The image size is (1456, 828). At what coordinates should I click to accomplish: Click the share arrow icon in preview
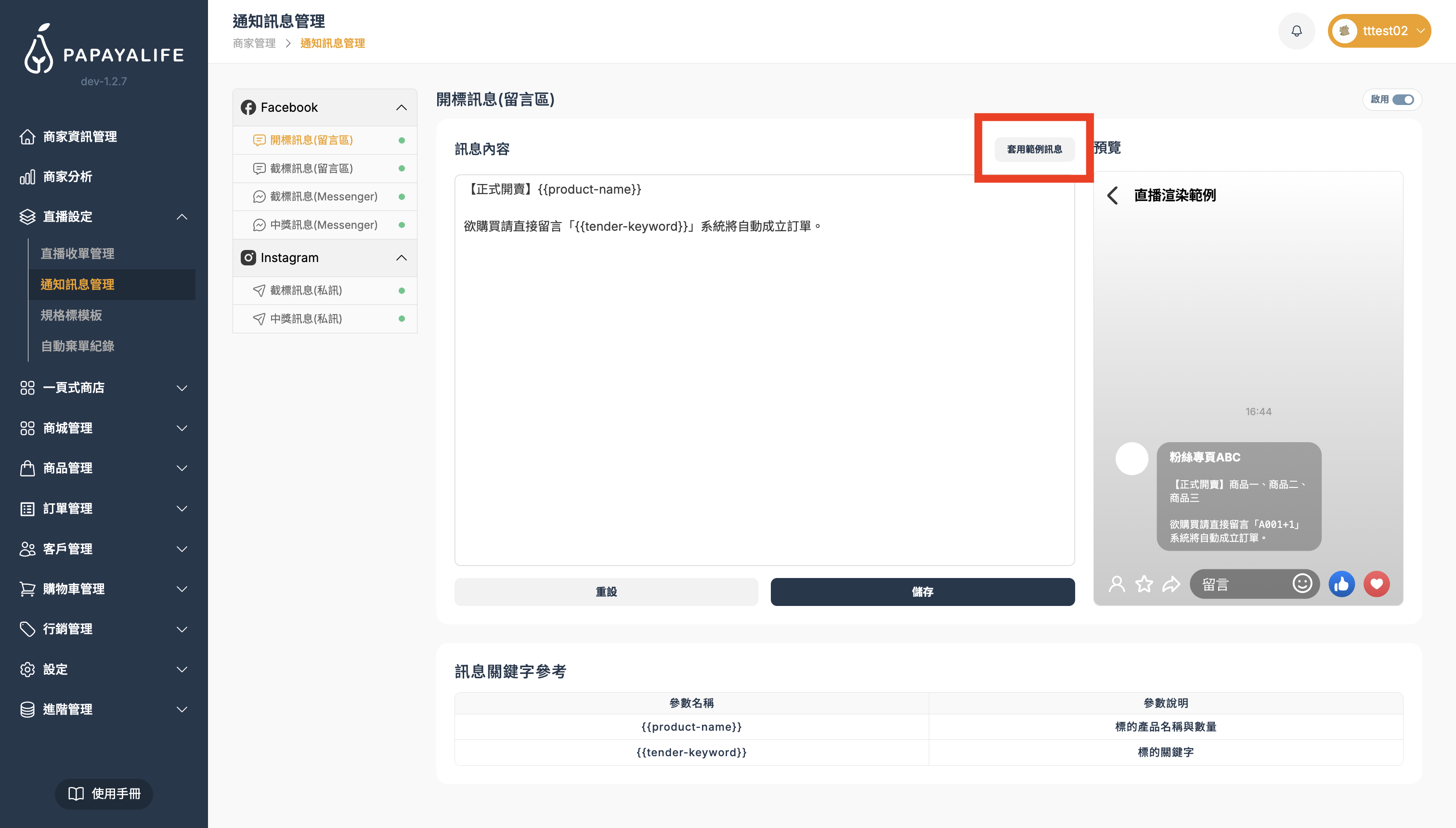tap(1171, 583)
